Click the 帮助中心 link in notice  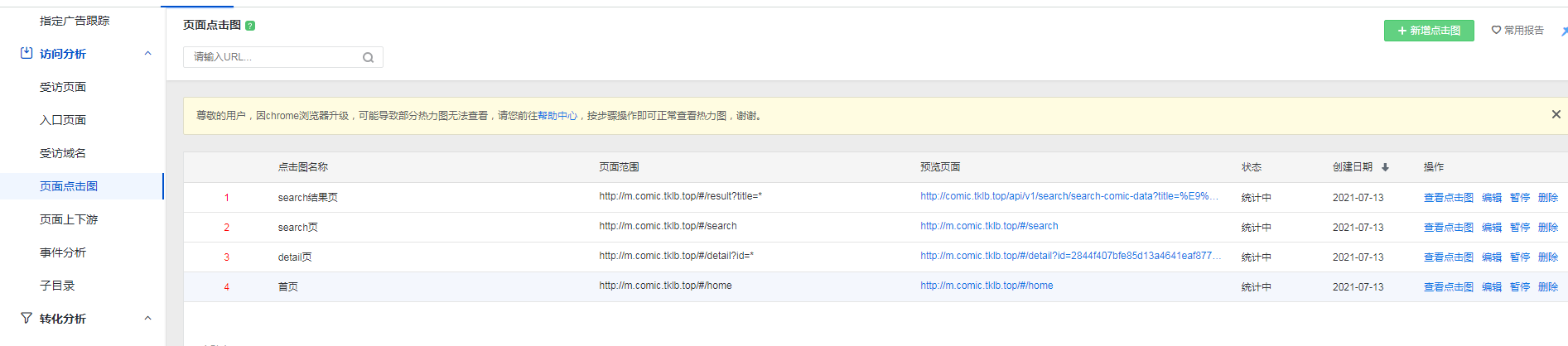557,116
